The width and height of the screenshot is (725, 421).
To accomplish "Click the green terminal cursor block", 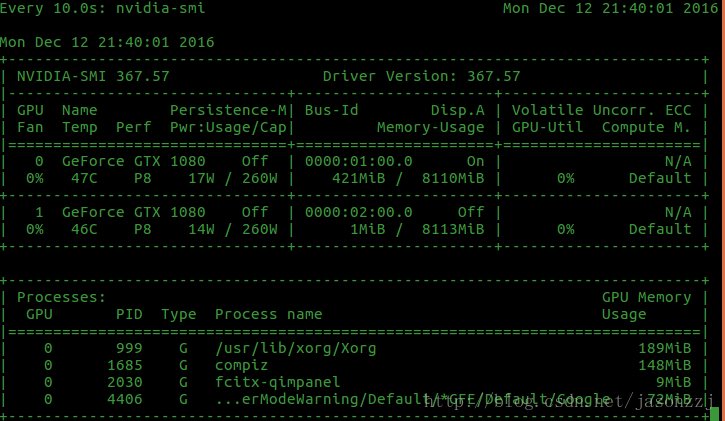I will point(713,414).
